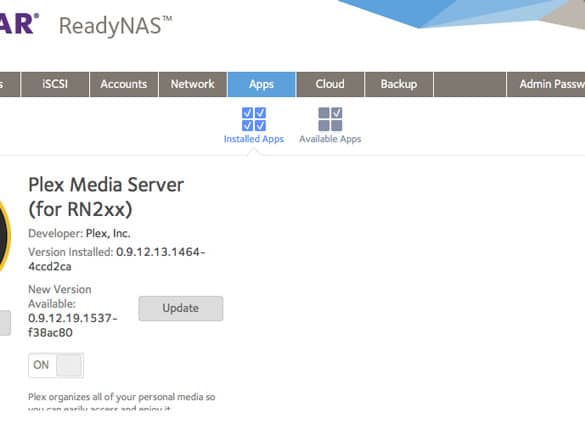
Task: Switch to the iSCSI tab
Action: coord(55,84)
